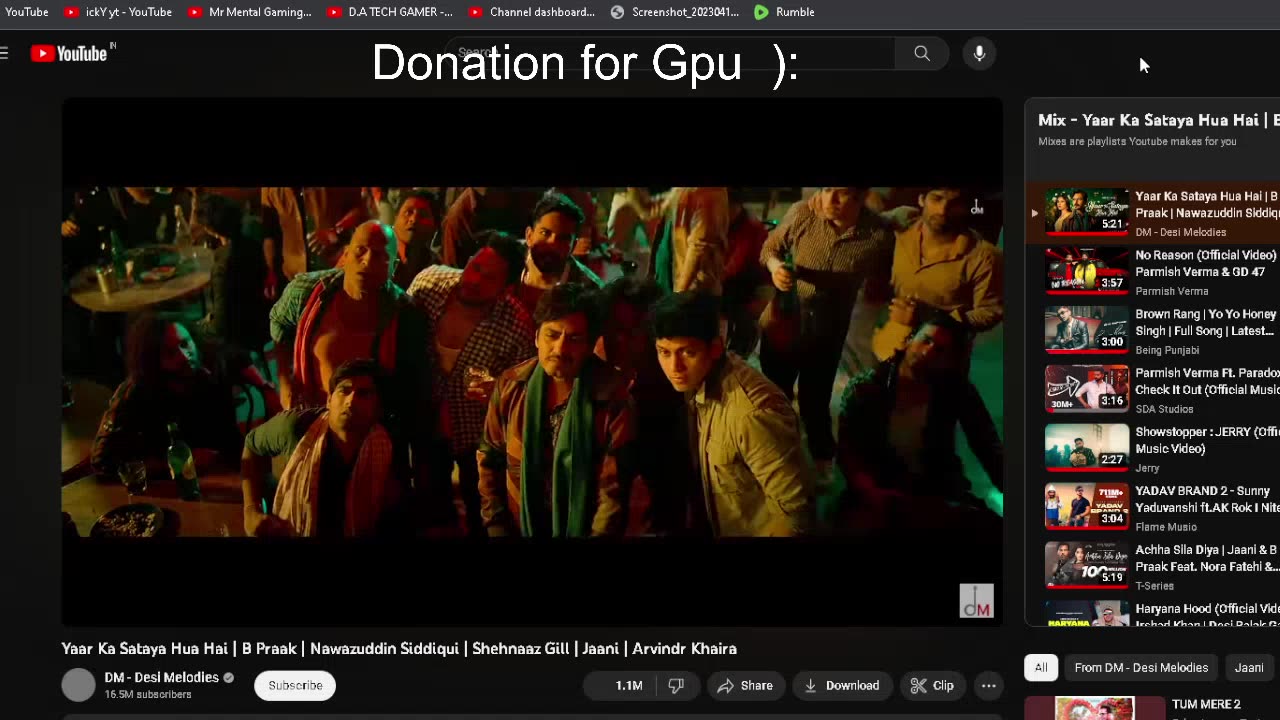Click channel name 'SDA Studios' in playlist

pos(1164,409)
